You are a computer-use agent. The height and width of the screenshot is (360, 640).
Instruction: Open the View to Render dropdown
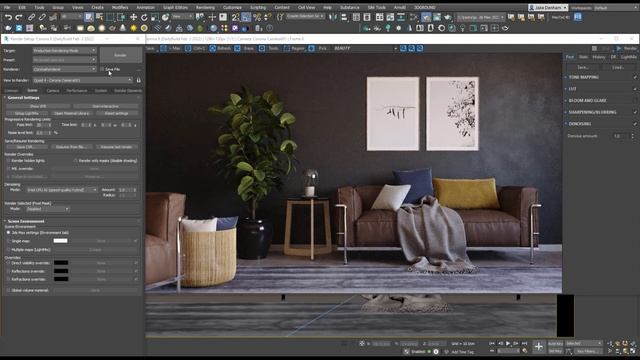coord(83,80)
